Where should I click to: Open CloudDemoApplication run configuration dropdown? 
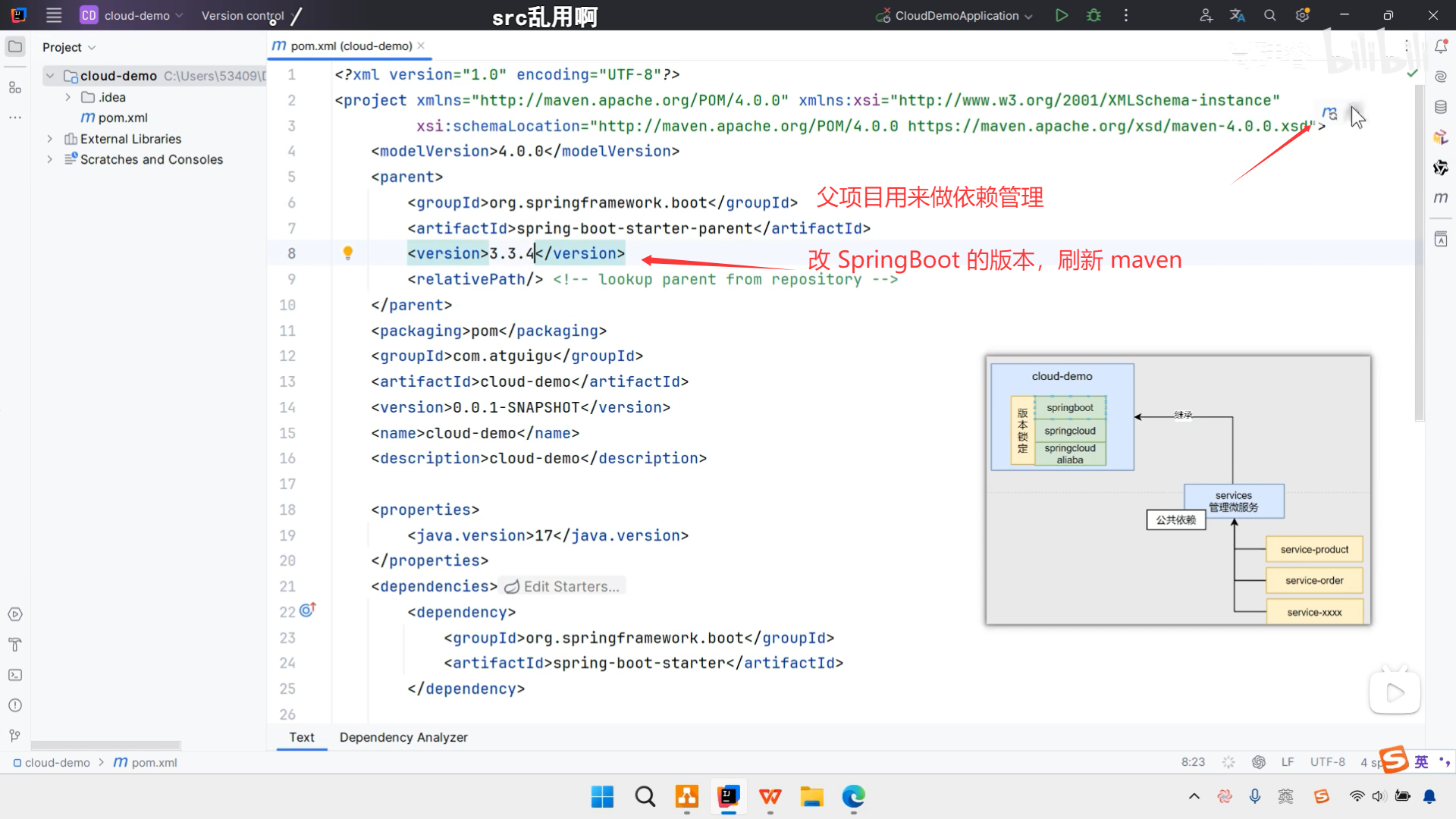tap(955, 15)
